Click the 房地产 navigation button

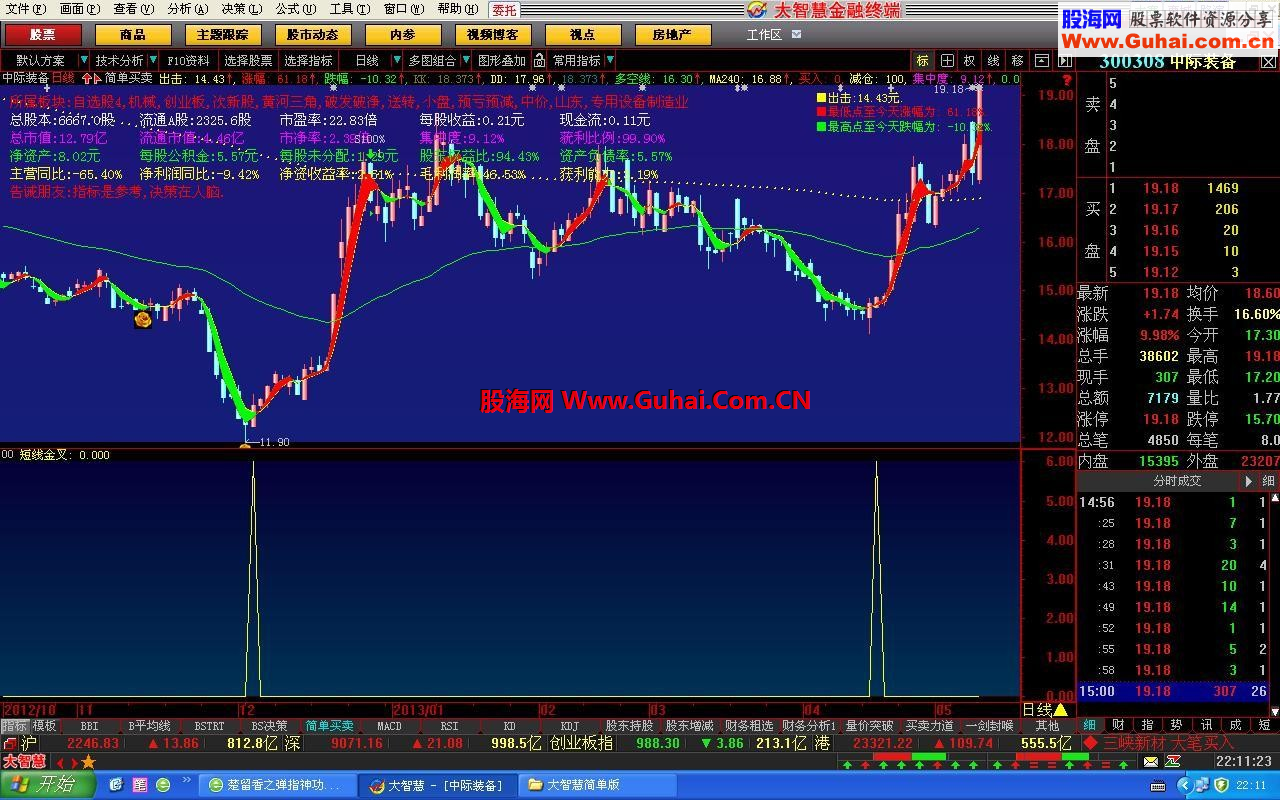(x=673, y=35)
